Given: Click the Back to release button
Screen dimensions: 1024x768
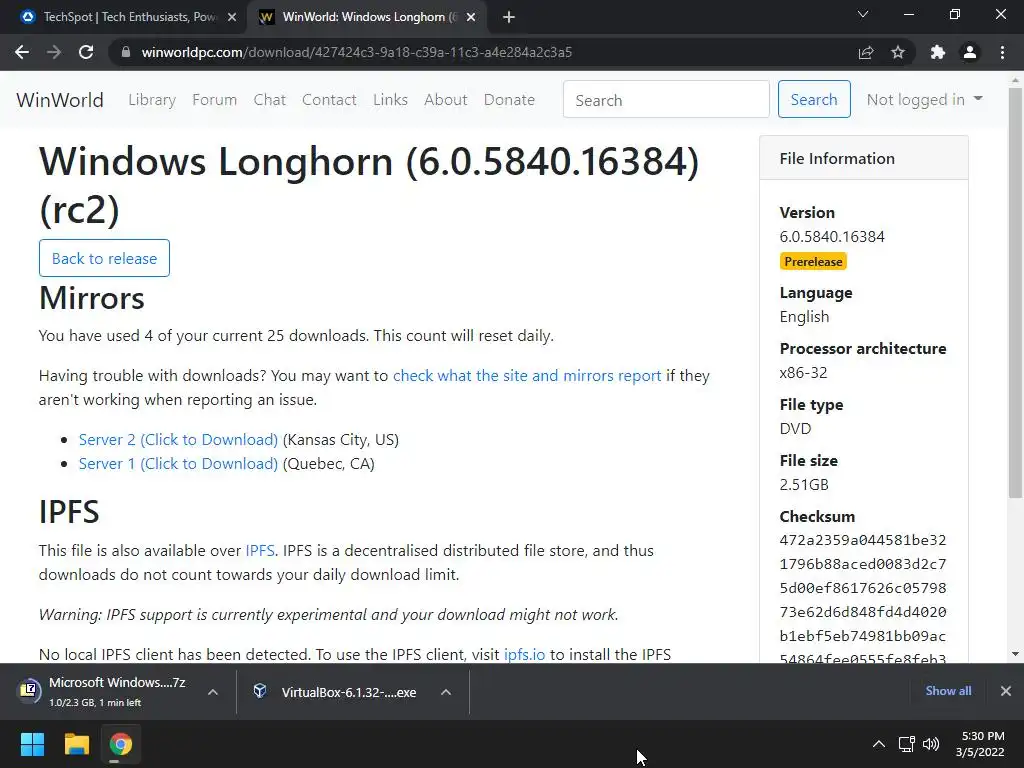Looking at the screenshot, I should coord(104,258).
